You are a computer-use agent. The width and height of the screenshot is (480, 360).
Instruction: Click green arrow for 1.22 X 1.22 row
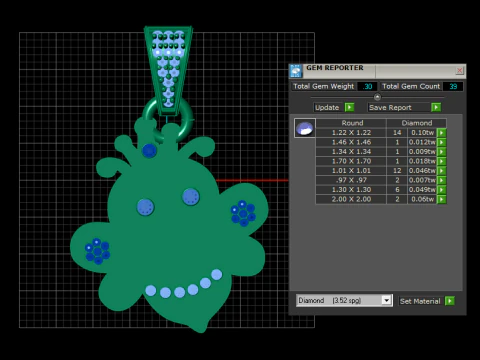point(442,133)
